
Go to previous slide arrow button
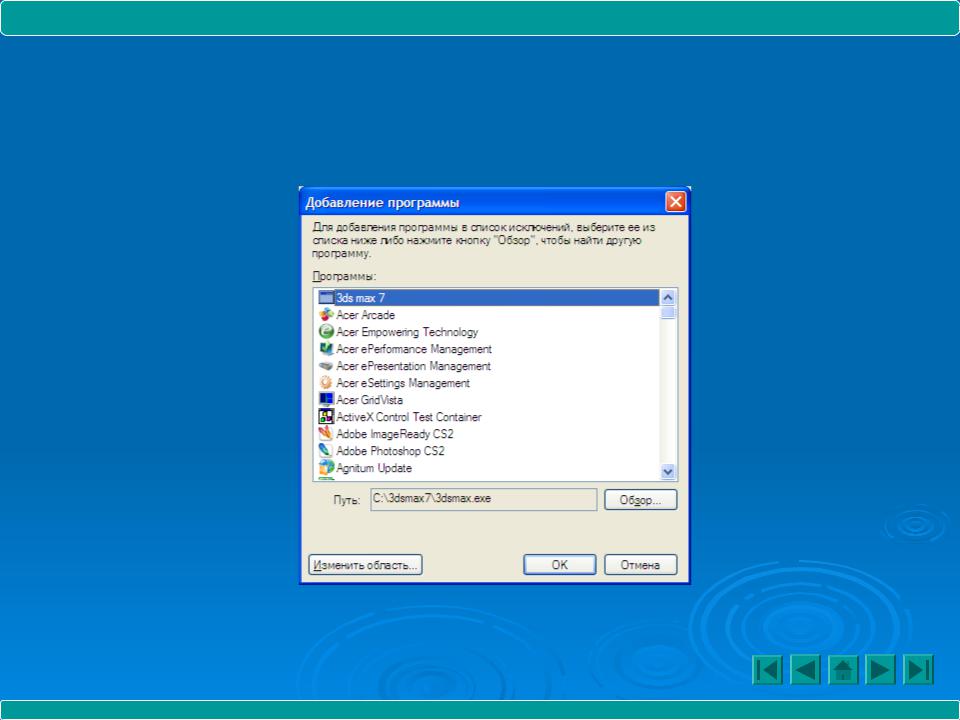pyautogui.click(x=805, y=669)
